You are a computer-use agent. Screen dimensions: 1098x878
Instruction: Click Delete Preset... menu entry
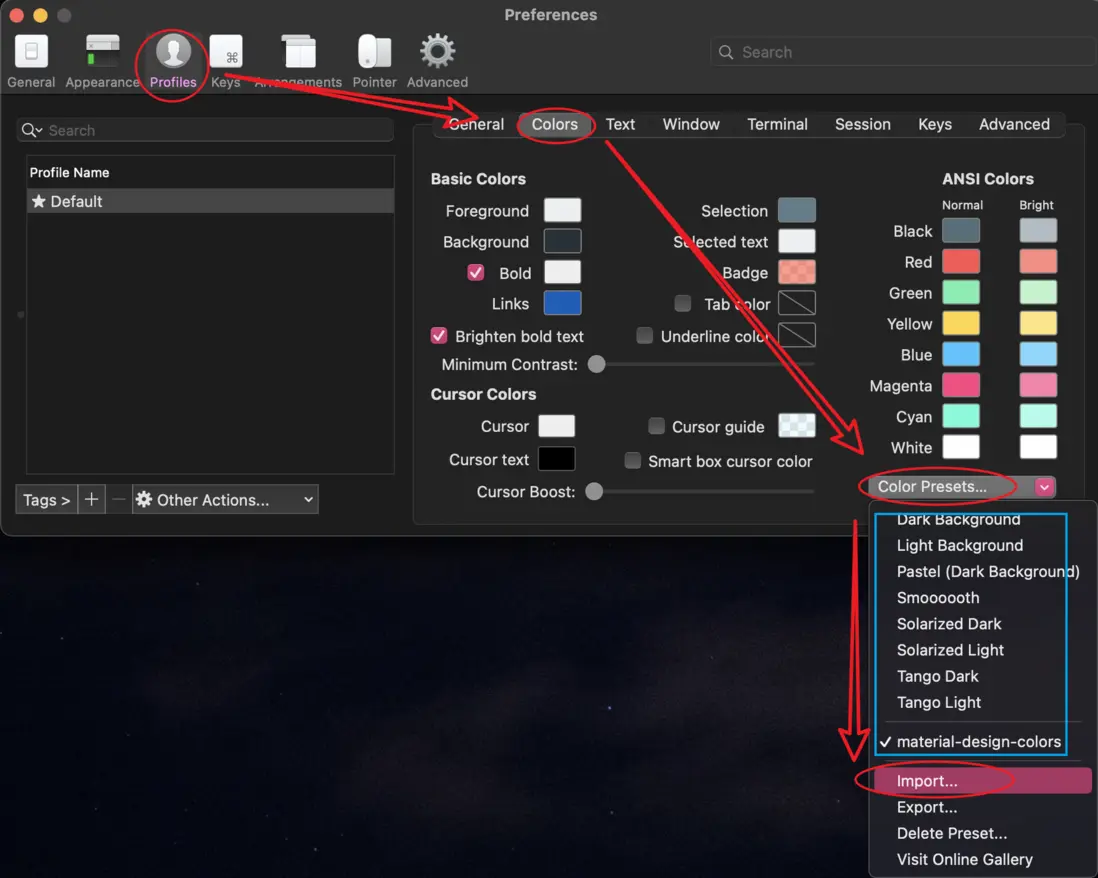pos(982,833)
